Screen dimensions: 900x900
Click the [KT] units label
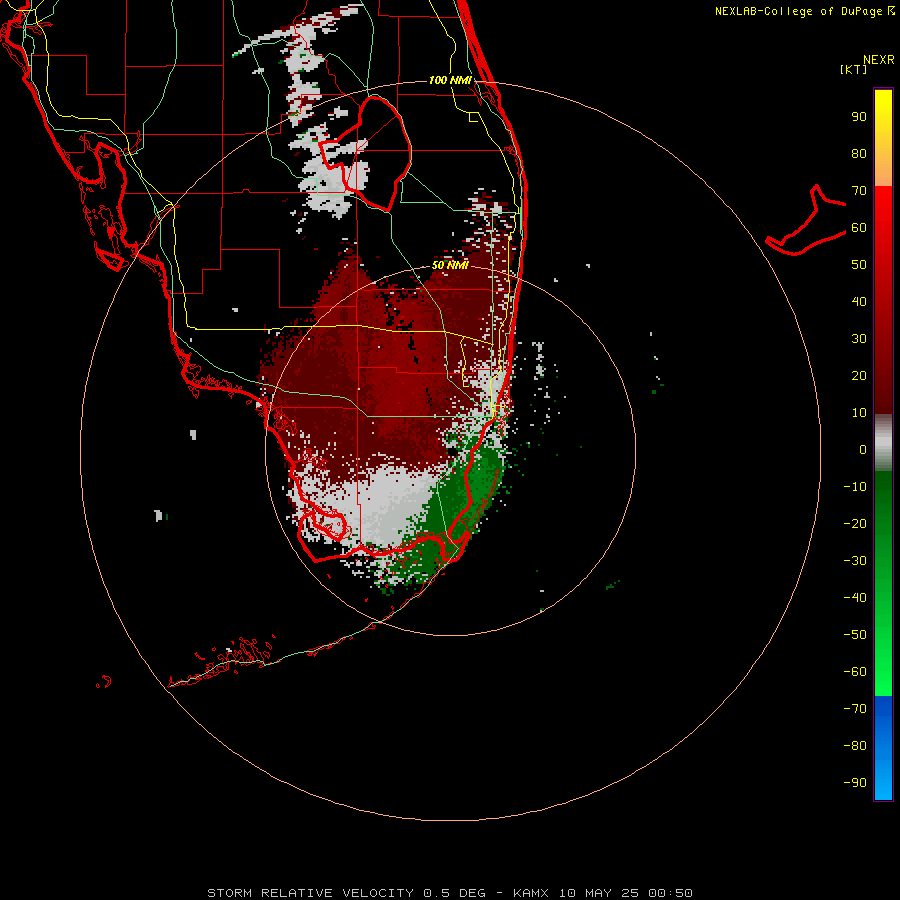click(853, 69)
